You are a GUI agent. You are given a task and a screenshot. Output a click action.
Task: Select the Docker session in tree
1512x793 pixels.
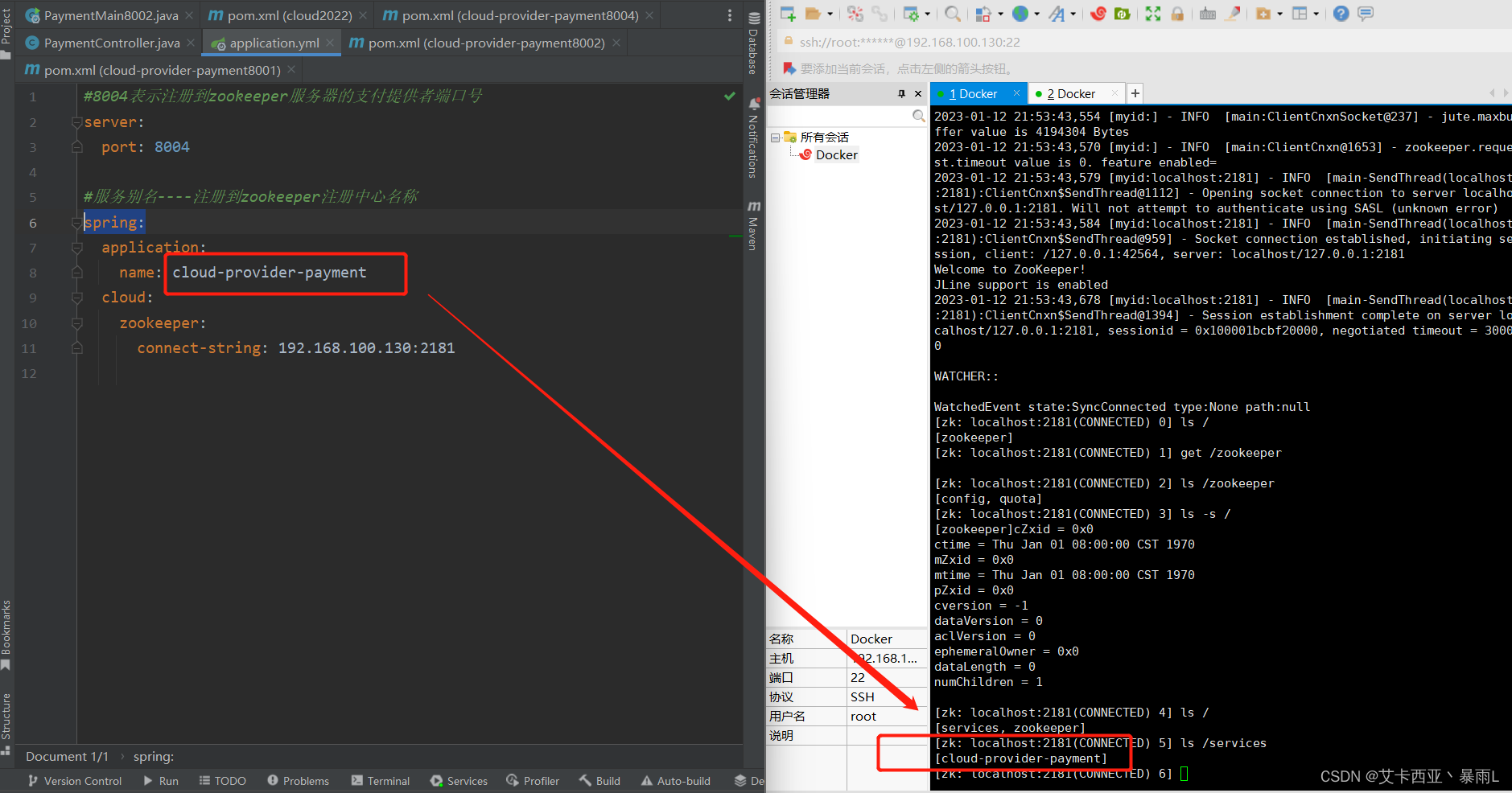pos(836,154)
